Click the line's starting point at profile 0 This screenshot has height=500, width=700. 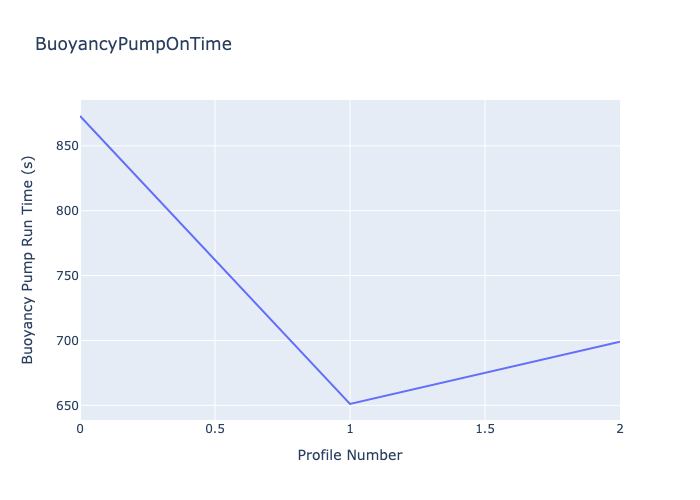click(x=81, y=116)
